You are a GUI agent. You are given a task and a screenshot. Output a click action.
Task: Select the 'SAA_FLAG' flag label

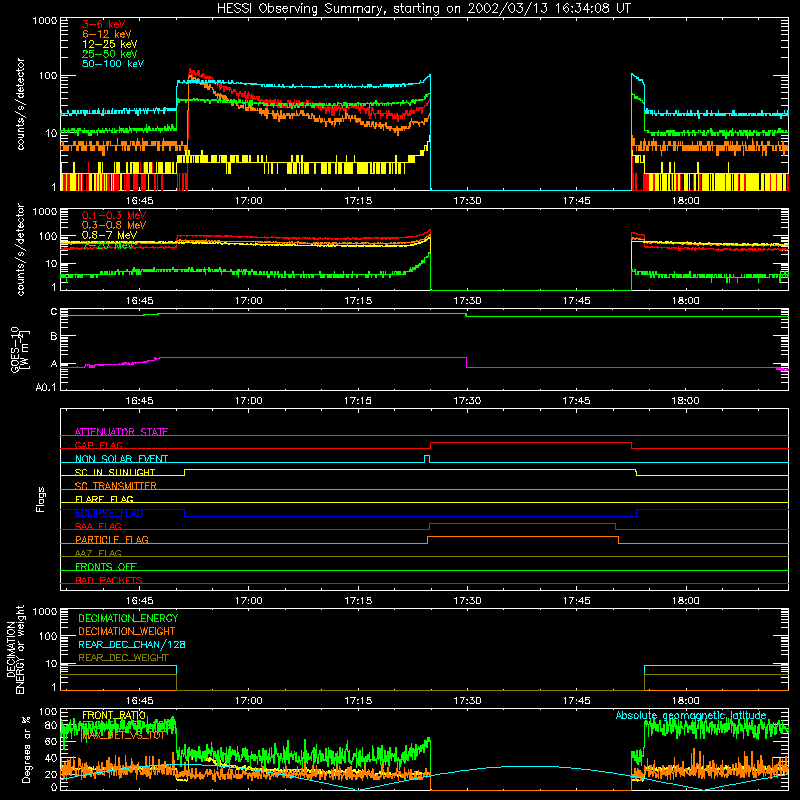tap(98, 526)
